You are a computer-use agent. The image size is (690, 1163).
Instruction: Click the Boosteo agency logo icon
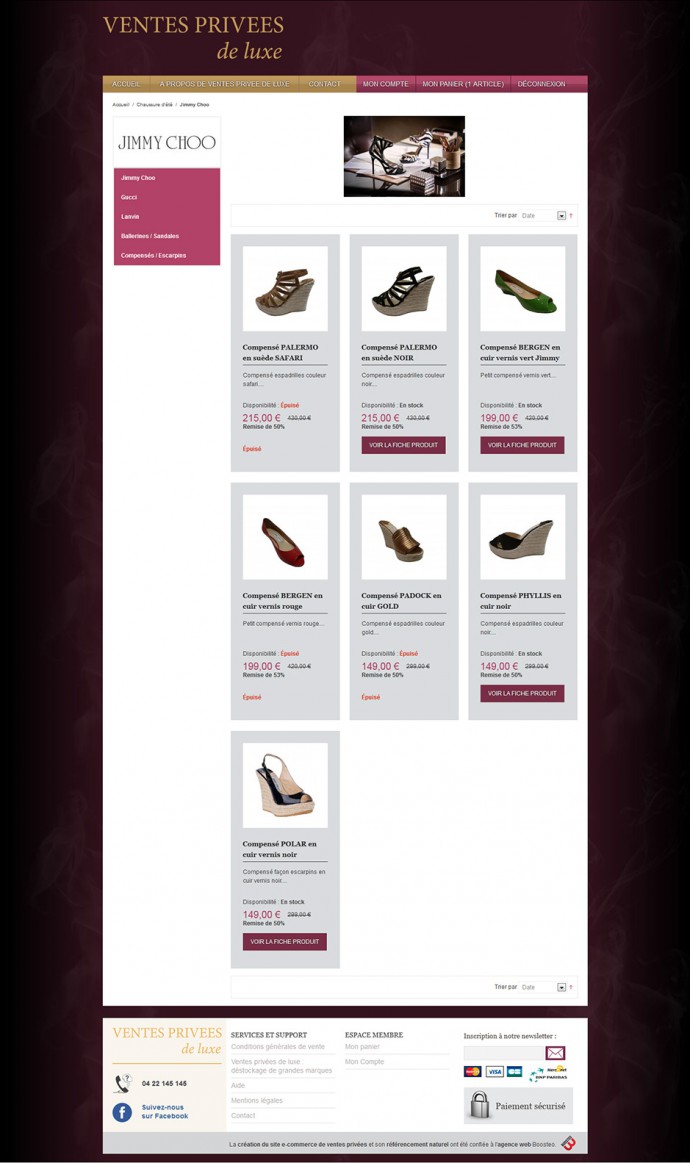click(x=568, y=1143)
